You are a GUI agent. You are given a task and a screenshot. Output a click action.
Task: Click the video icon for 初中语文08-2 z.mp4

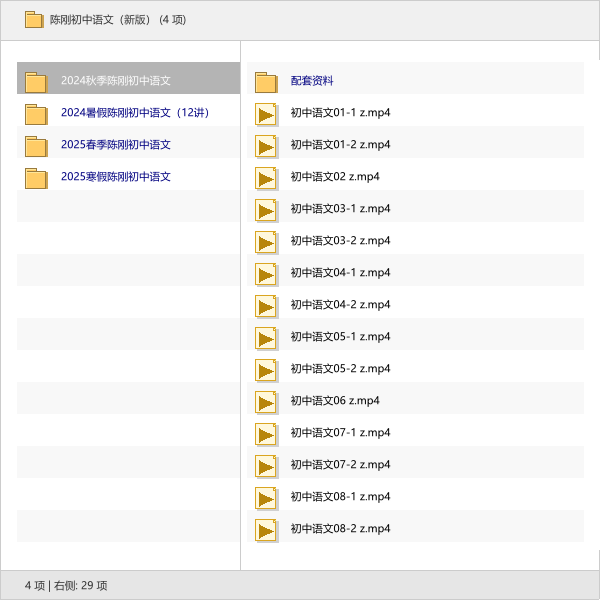(x=266, y=530)
